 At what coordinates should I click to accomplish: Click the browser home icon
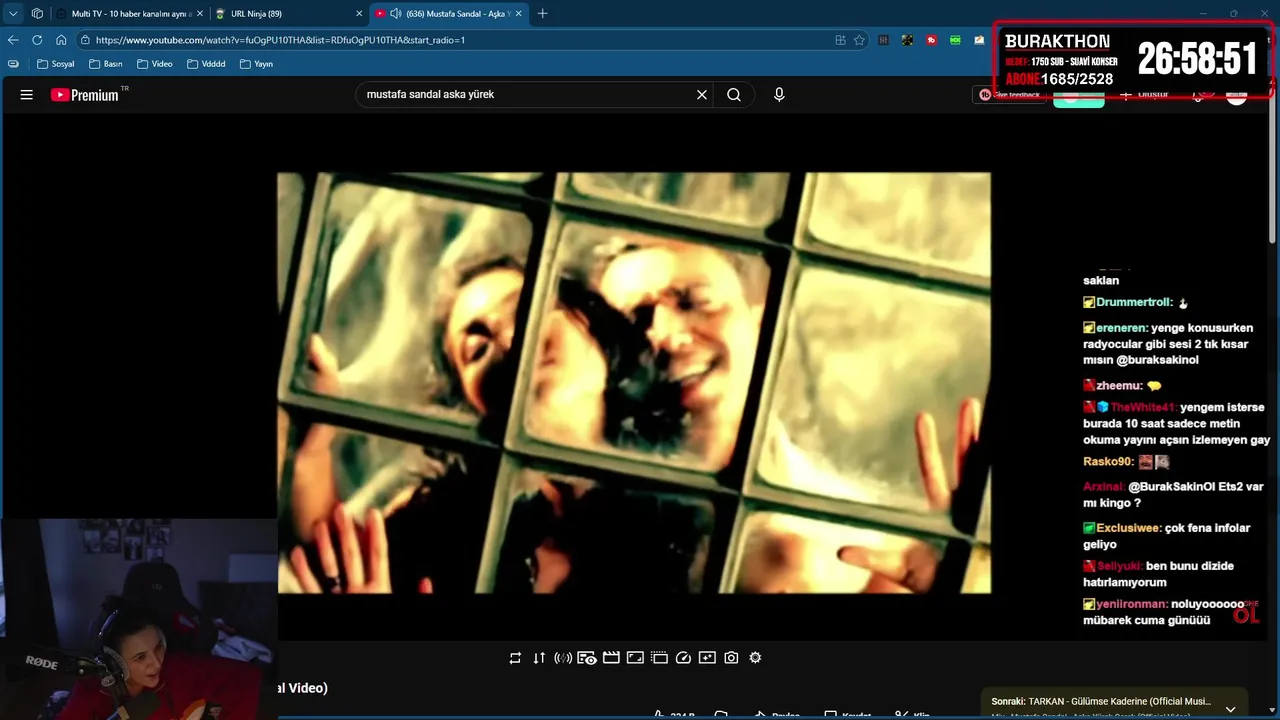coord(61,40)
